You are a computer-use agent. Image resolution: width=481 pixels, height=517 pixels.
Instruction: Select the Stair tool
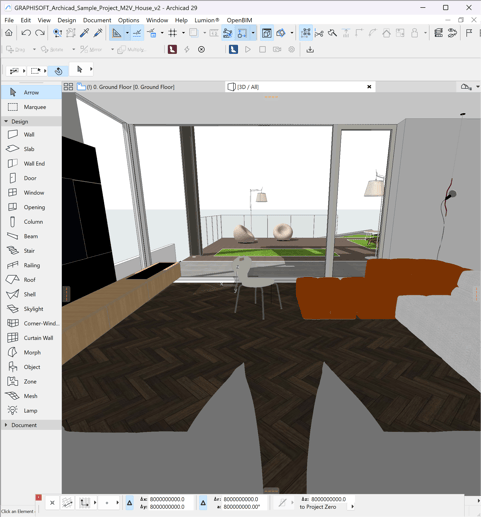coord(31,251)
